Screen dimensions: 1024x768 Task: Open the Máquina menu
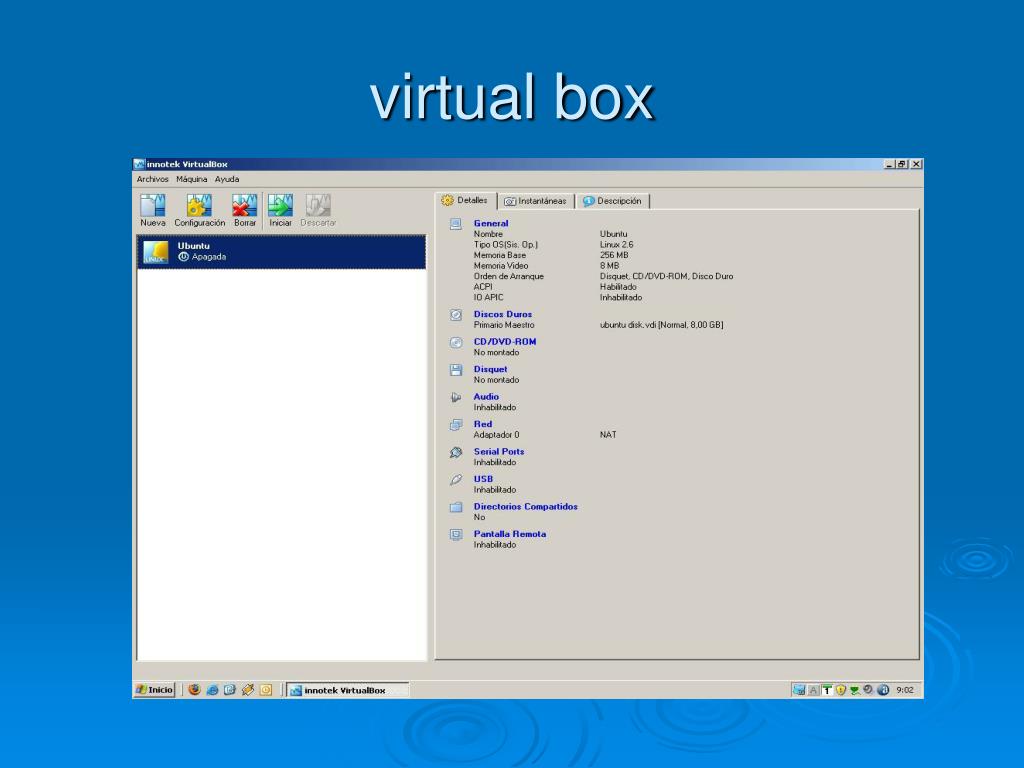coord(191,179)
